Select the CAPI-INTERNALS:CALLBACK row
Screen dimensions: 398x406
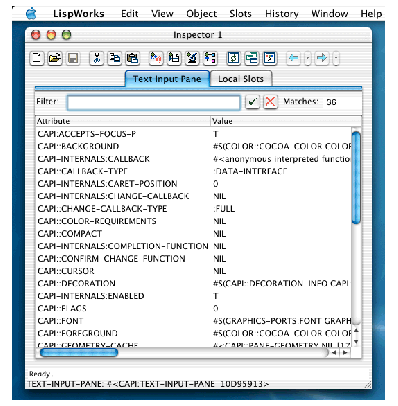tap(194, 159)
